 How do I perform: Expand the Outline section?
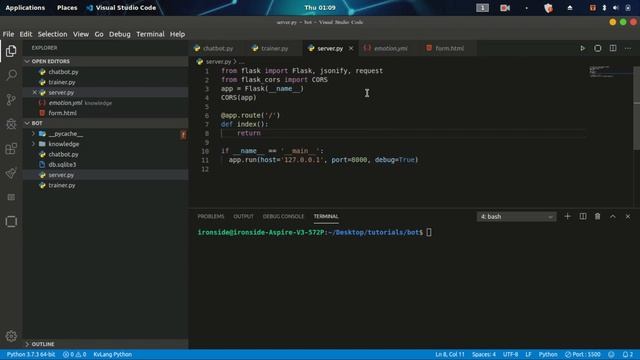pos(105,344)
